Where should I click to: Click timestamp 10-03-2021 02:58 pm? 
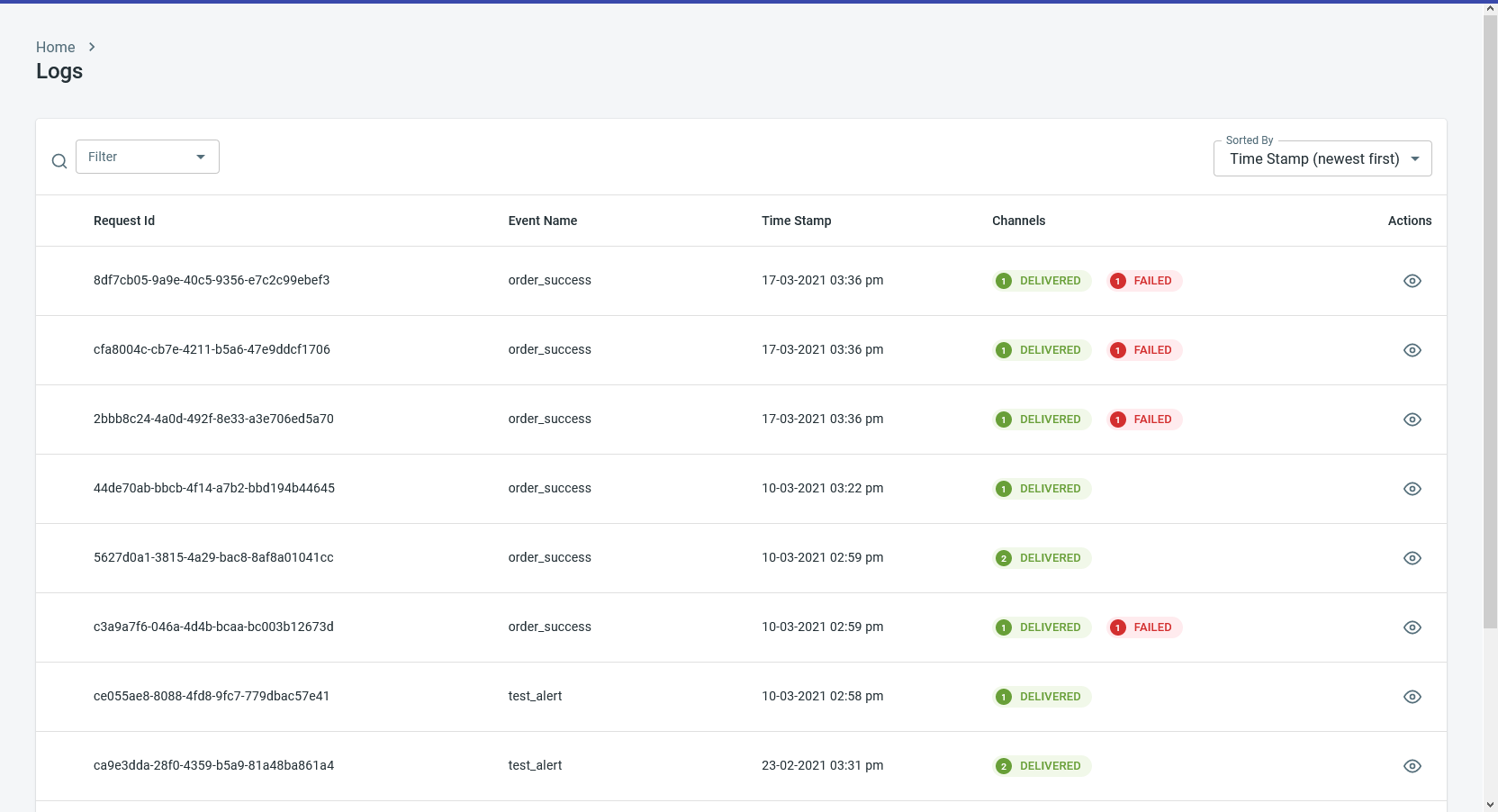point(823,696)
